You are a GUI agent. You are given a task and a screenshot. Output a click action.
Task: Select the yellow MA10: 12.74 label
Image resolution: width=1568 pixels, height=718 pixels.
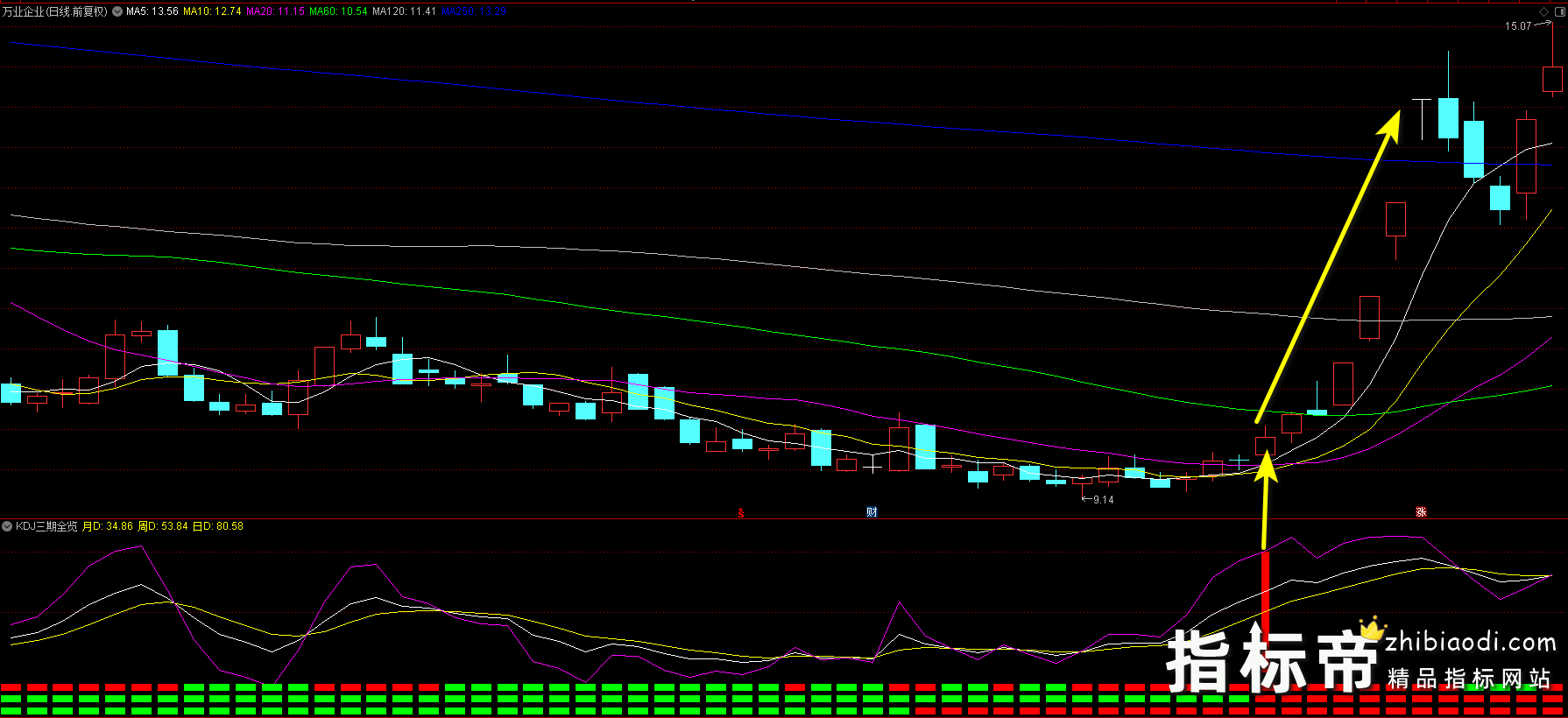pos(212,11)
